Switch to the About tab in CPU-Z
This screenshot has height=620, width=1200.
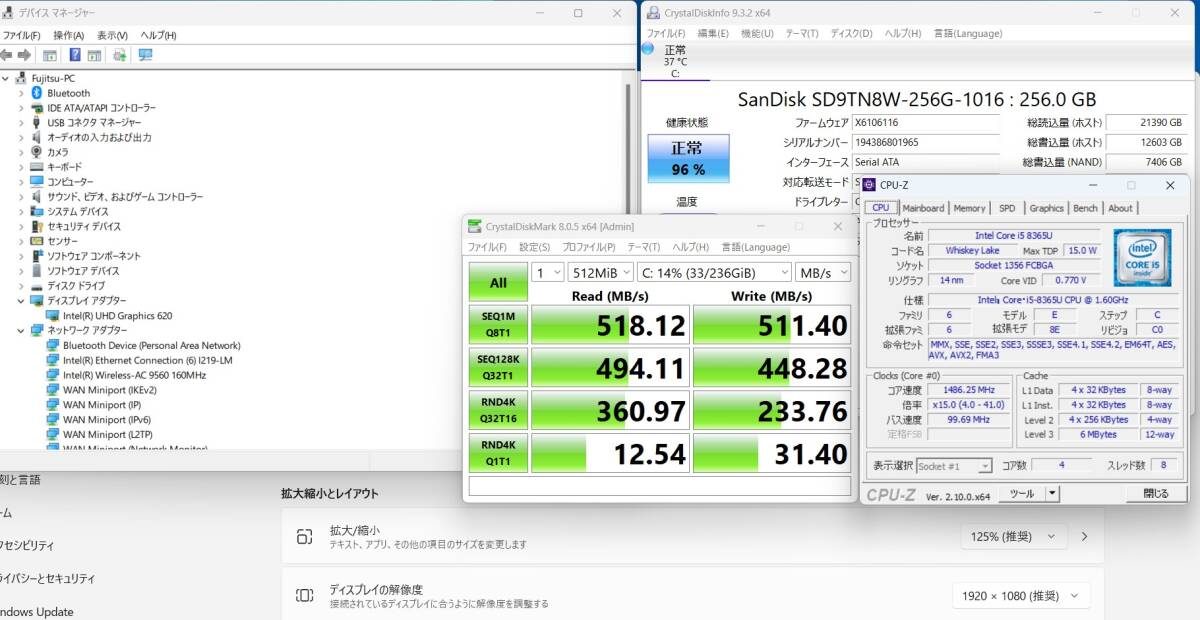click(x=1120, y=208)
